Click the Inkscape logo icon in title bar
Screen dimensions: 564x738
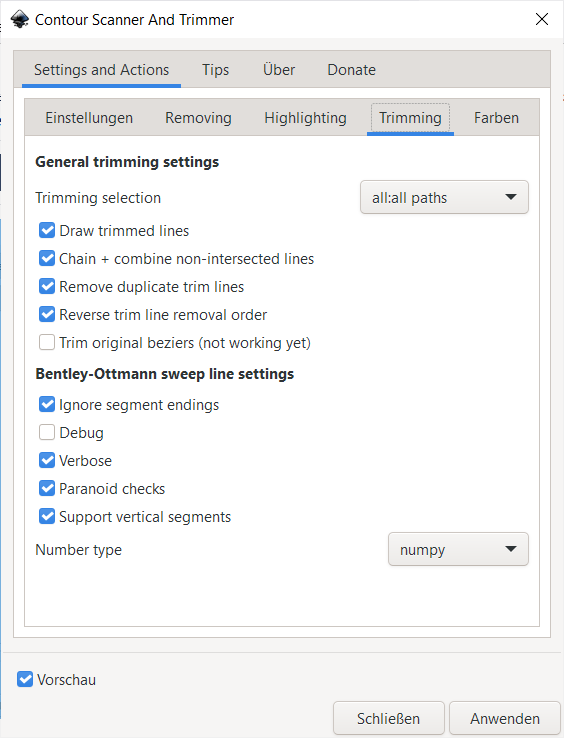point(20,19)
